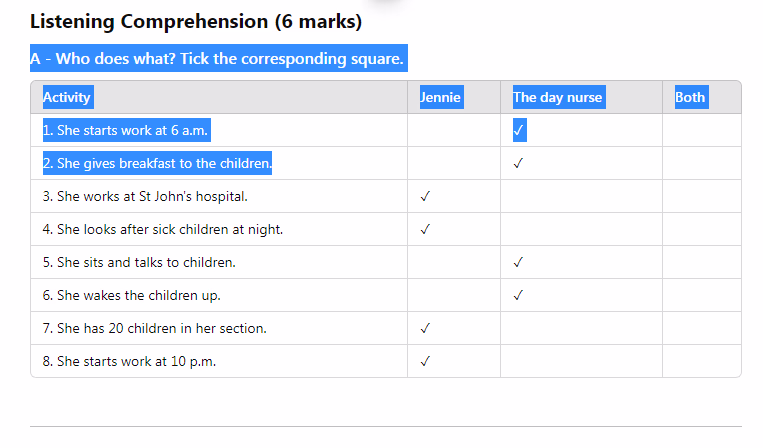Click the 'Jennie' column header
Viewport: 763px width, 448px height.
[x=441, y=97]
